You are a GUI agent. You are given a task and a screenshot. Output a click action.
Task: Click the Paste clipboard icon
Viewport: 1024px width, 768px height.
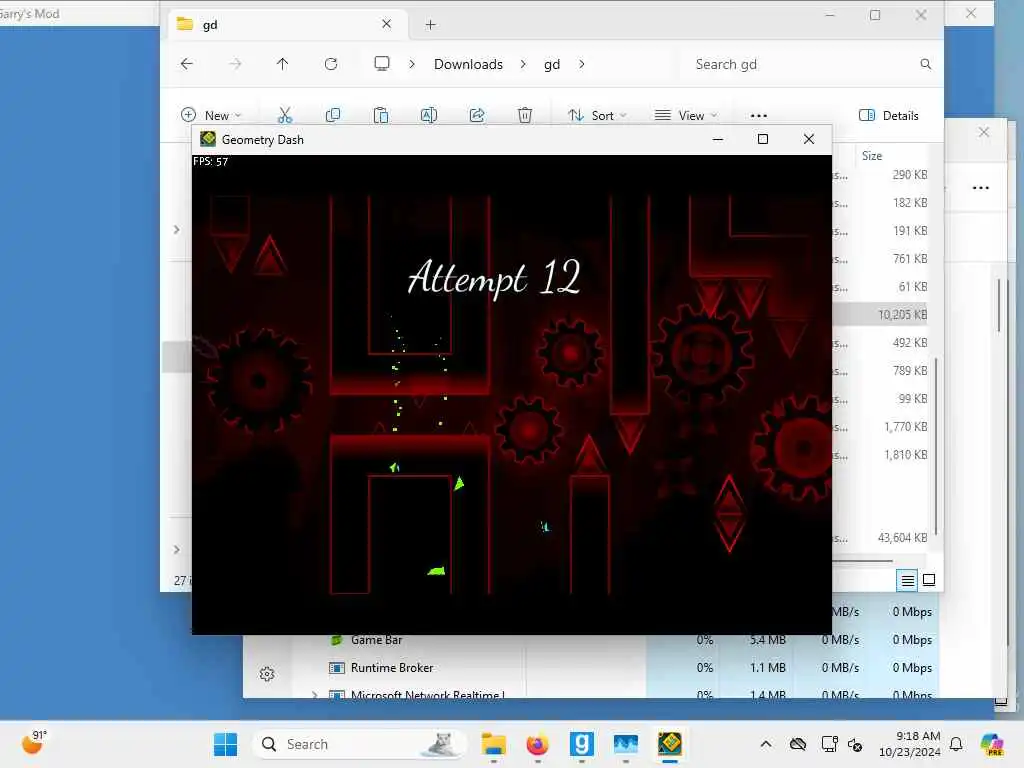point(381,116)
